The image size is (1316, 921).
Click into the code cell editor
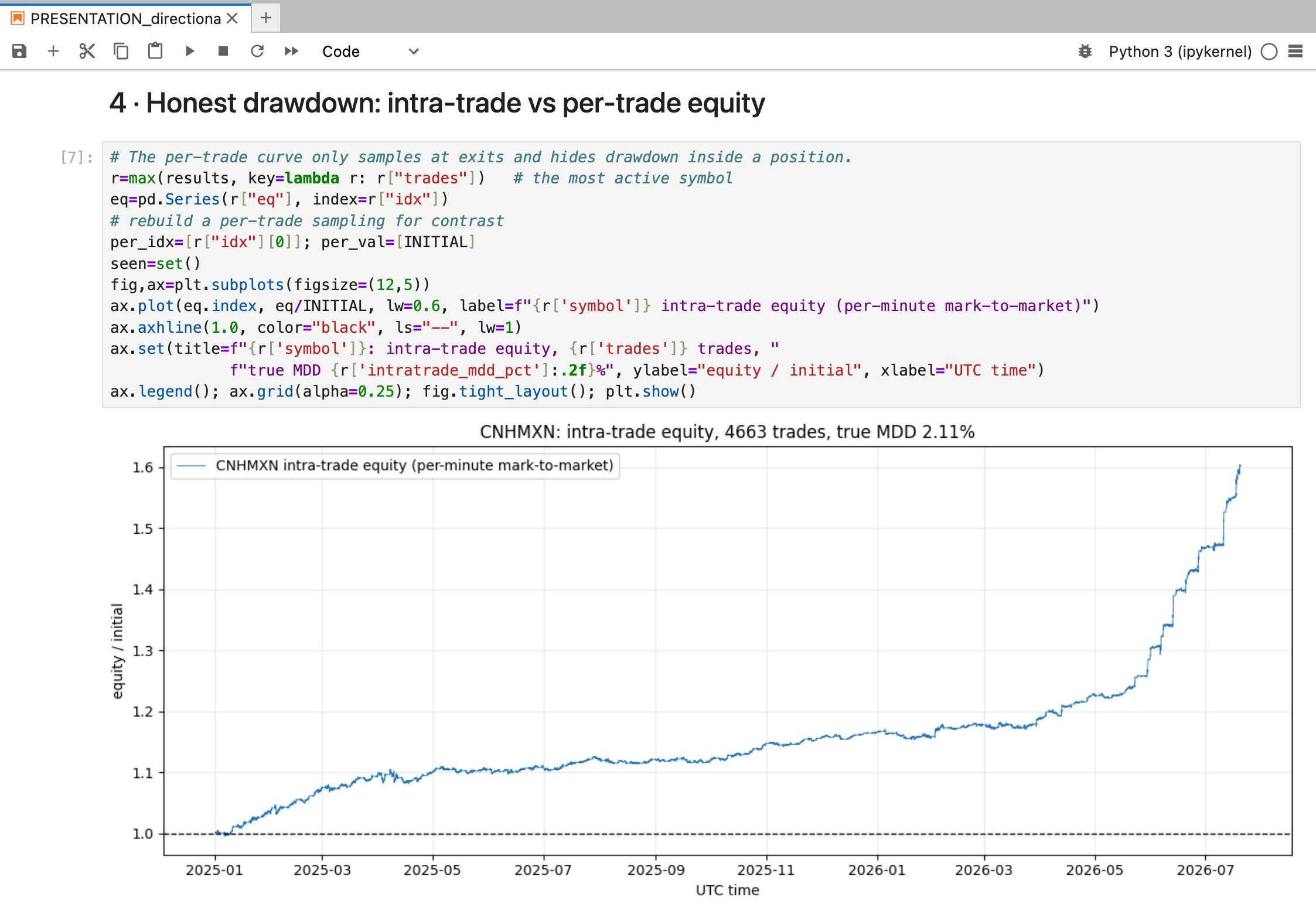(x=701, y=274)
